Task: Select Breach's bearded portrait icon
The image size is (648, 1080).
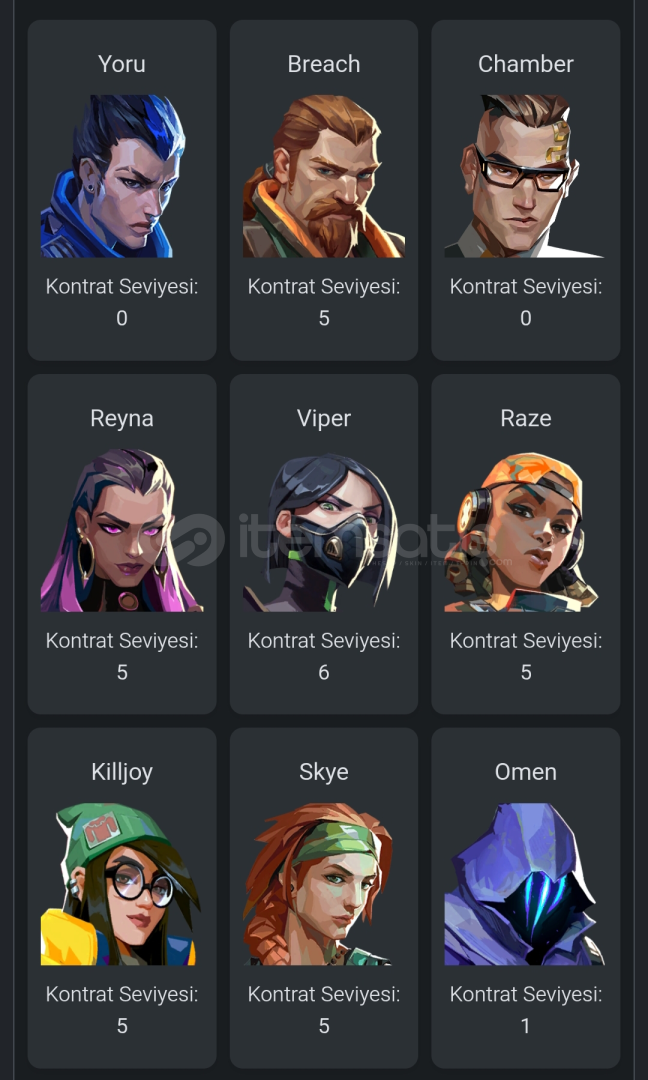Action: tap(324, 176)
